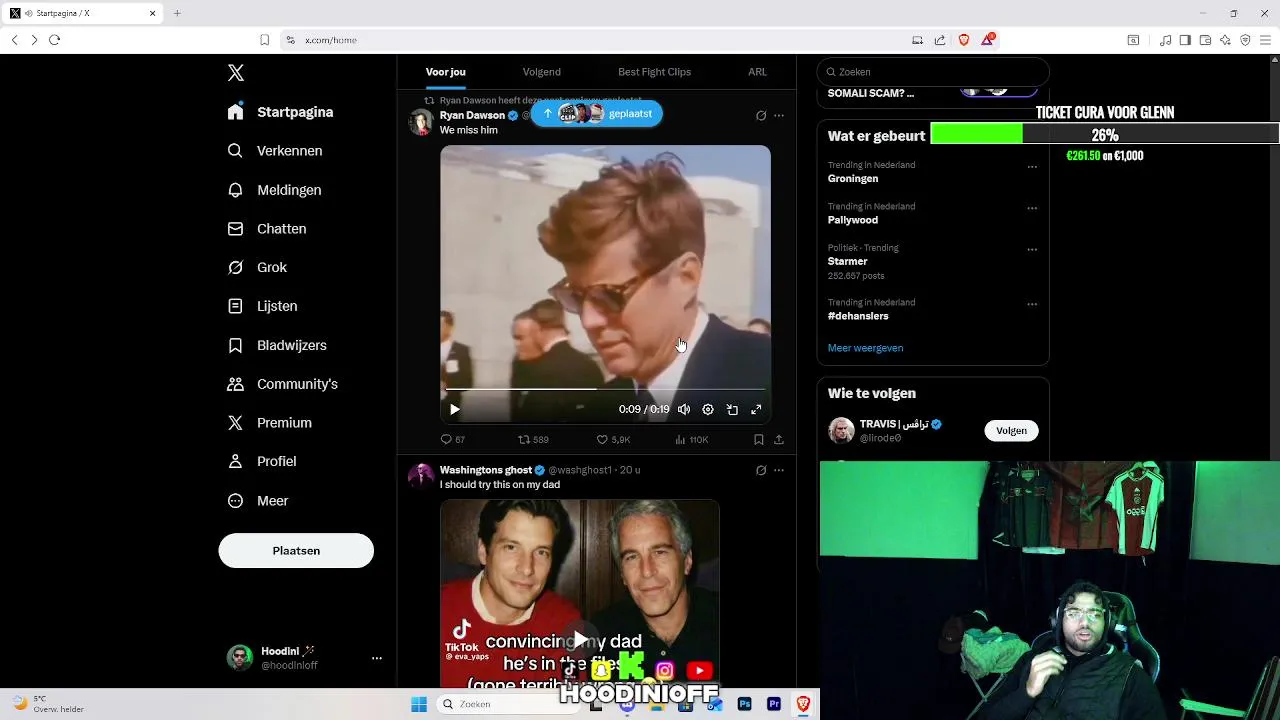Open Brave Wallet icon
Viewport: 1280px width, 720px height.
click(x=1205, y=40)
